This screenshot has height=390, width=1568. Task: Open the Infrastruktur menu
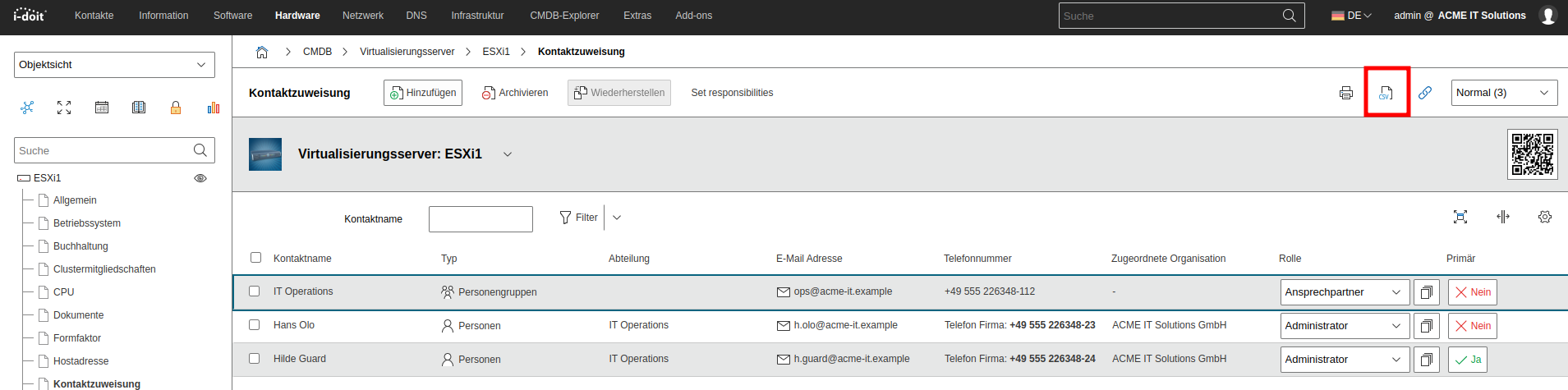[x=477, y=16]
